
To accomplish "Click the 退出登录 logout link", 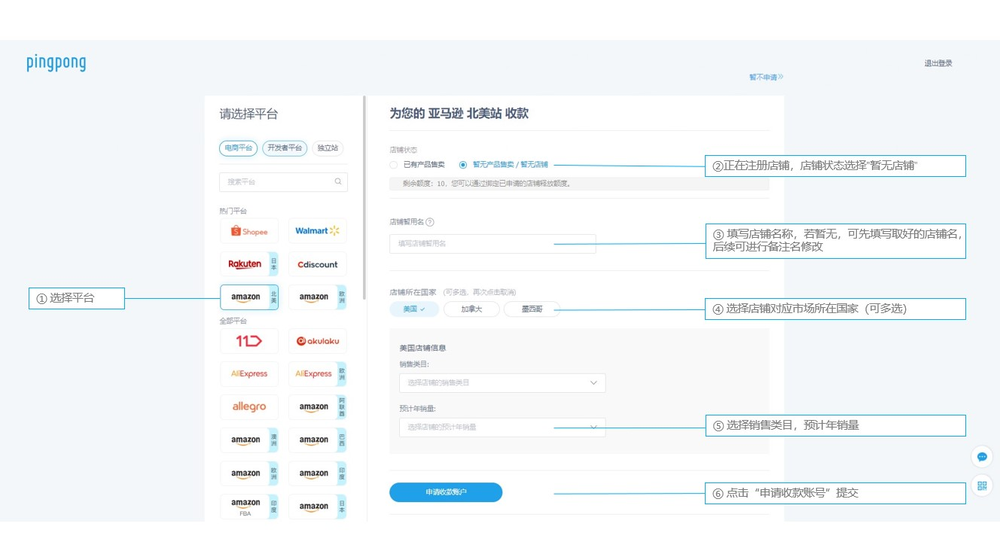I will point(938,63).
